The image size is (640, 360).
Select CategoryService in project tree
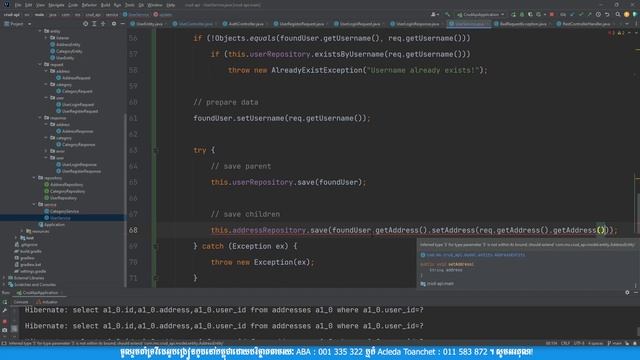tap(62, 211)
